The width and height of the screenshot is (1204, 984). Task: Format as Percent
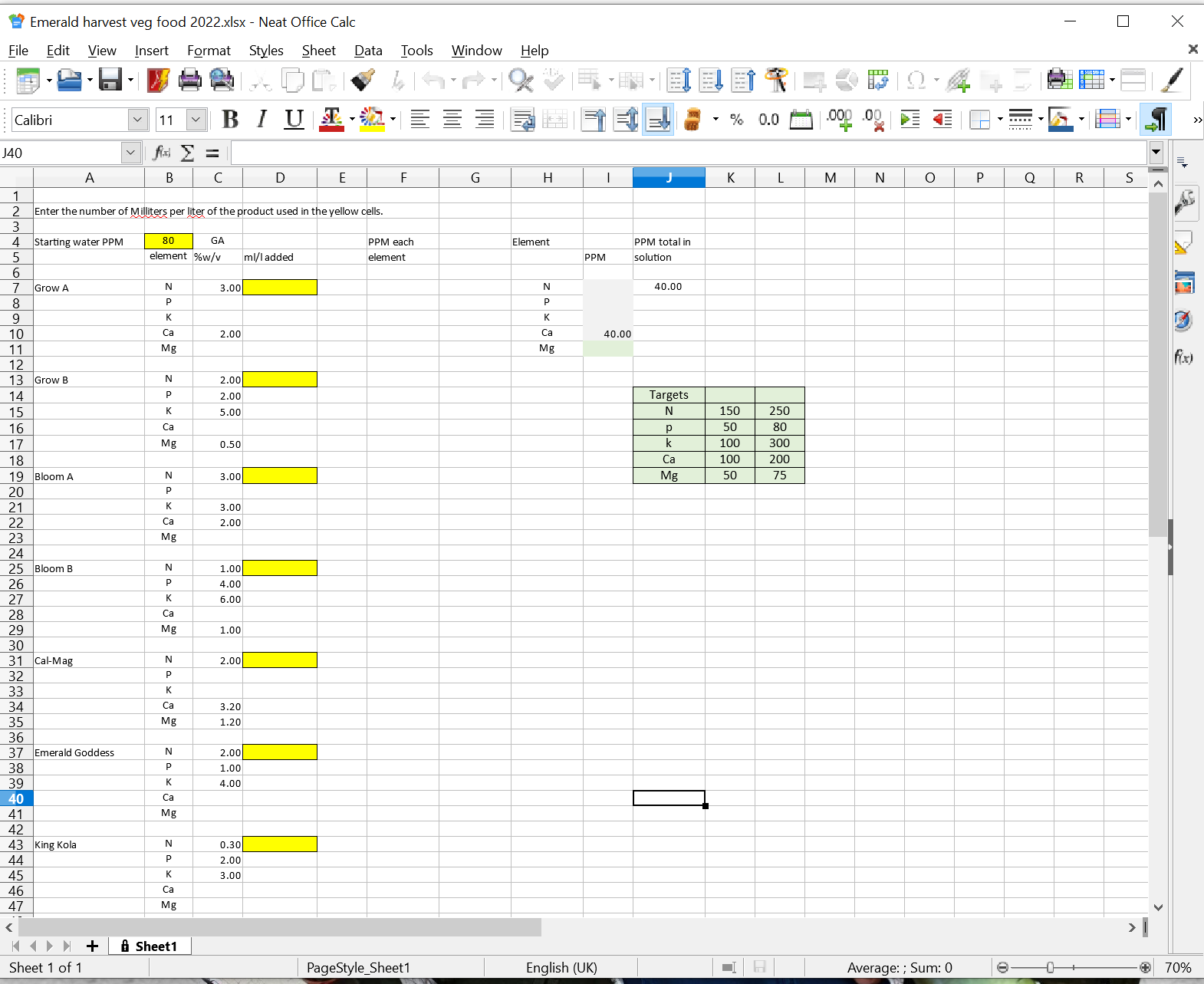point(737,120)
